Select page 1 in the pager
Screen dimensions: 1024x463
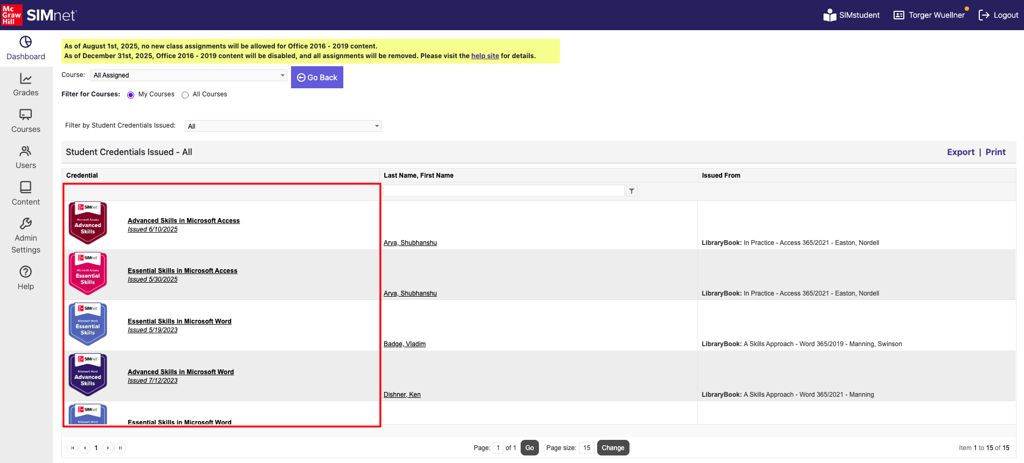96,448
